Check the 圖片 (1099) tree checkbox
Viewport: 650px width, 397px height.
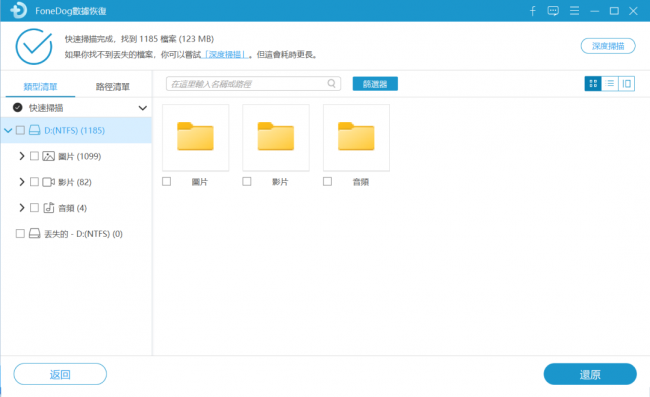tap(34, 156)
